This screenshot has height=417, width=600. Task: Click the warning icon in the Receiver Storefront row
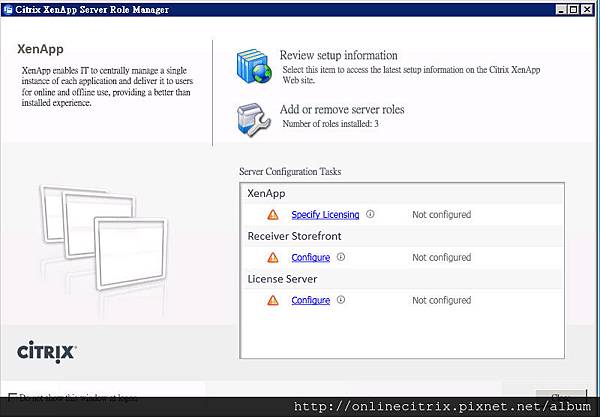[273, 257]
